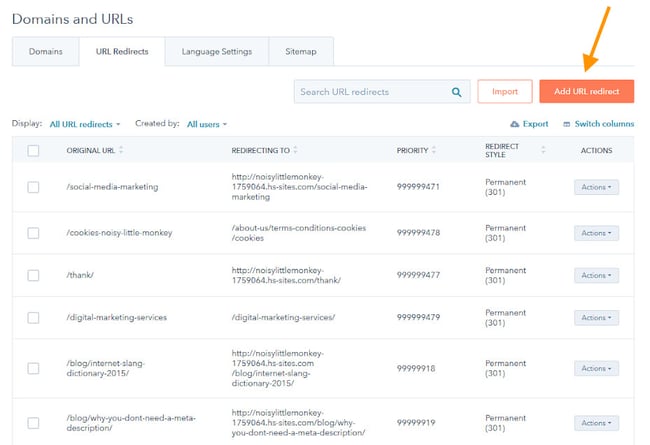Check the /thank/ row checkbox
Viewport: 650px width, 445px height.
(x=33, y=275)
